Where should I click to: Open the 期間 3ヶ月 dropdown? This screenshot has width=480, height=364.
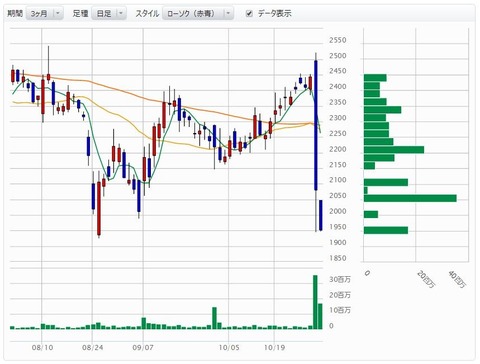(44, 14)
